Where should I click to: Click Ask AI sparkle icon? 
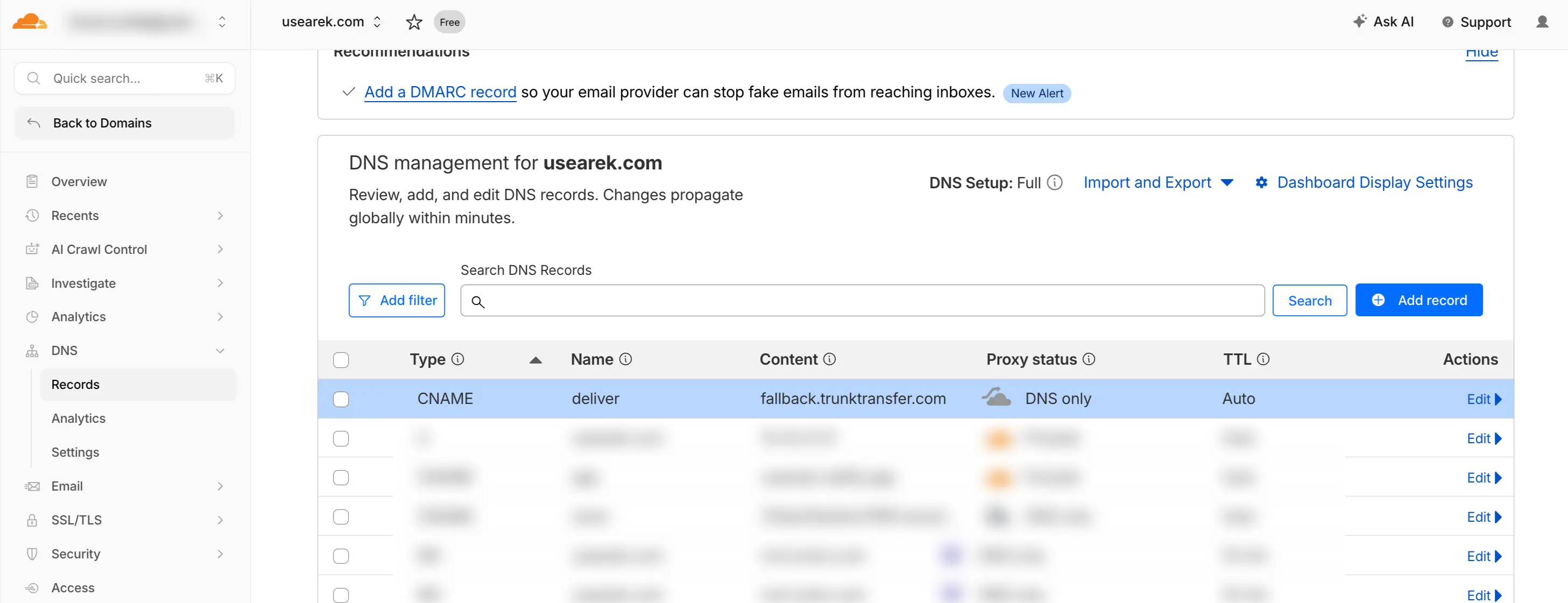point(1360,22)
